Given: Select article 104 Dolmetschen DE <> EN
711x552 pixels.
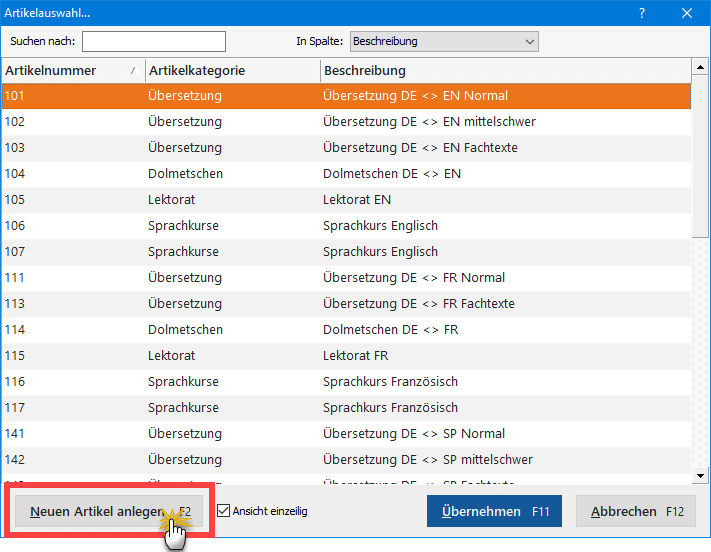Looking at the screenshot, I should pyautogui.click(x=345, y=174).
